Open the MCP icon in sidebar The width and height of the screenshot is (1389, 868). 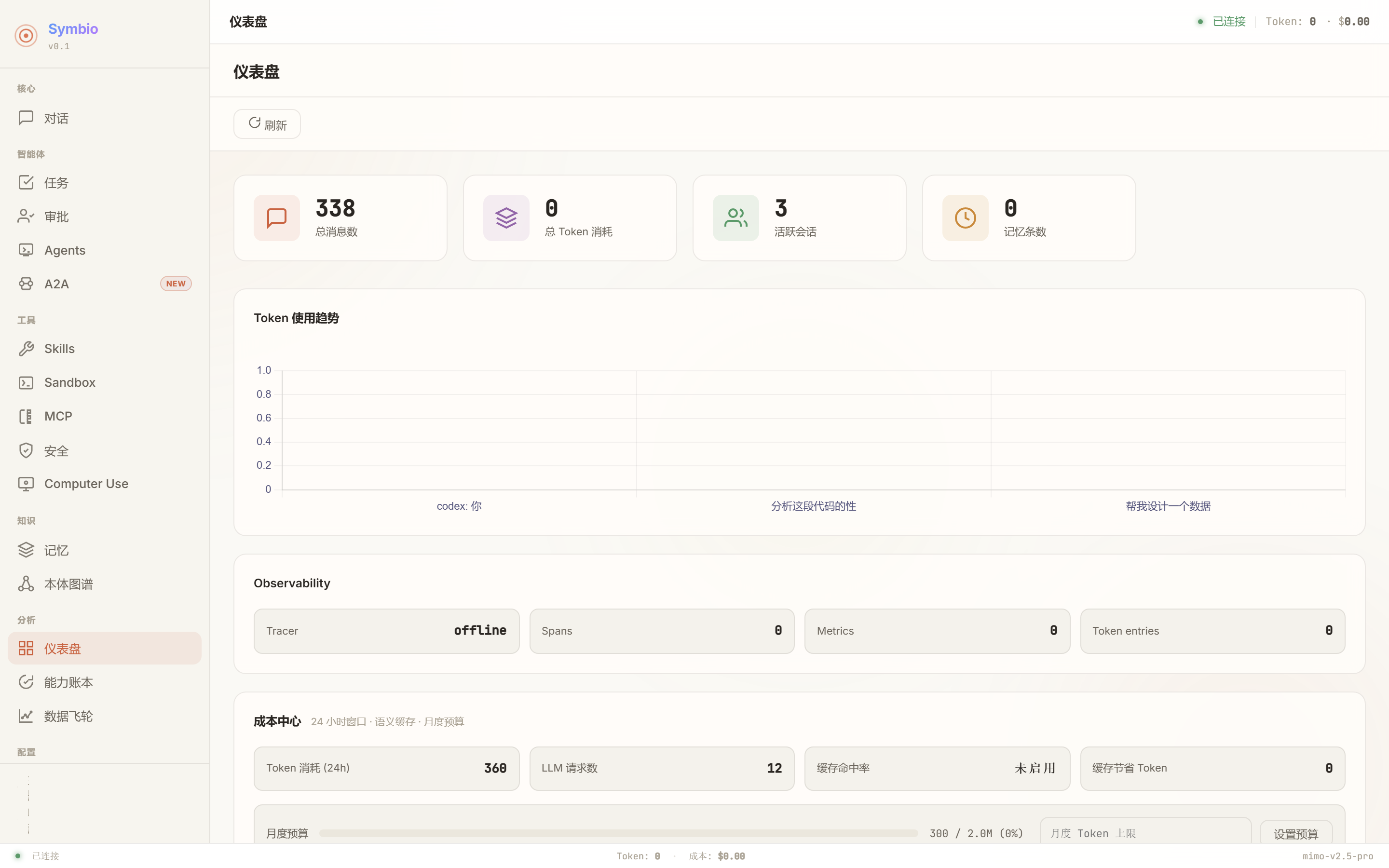click(26, 416)
